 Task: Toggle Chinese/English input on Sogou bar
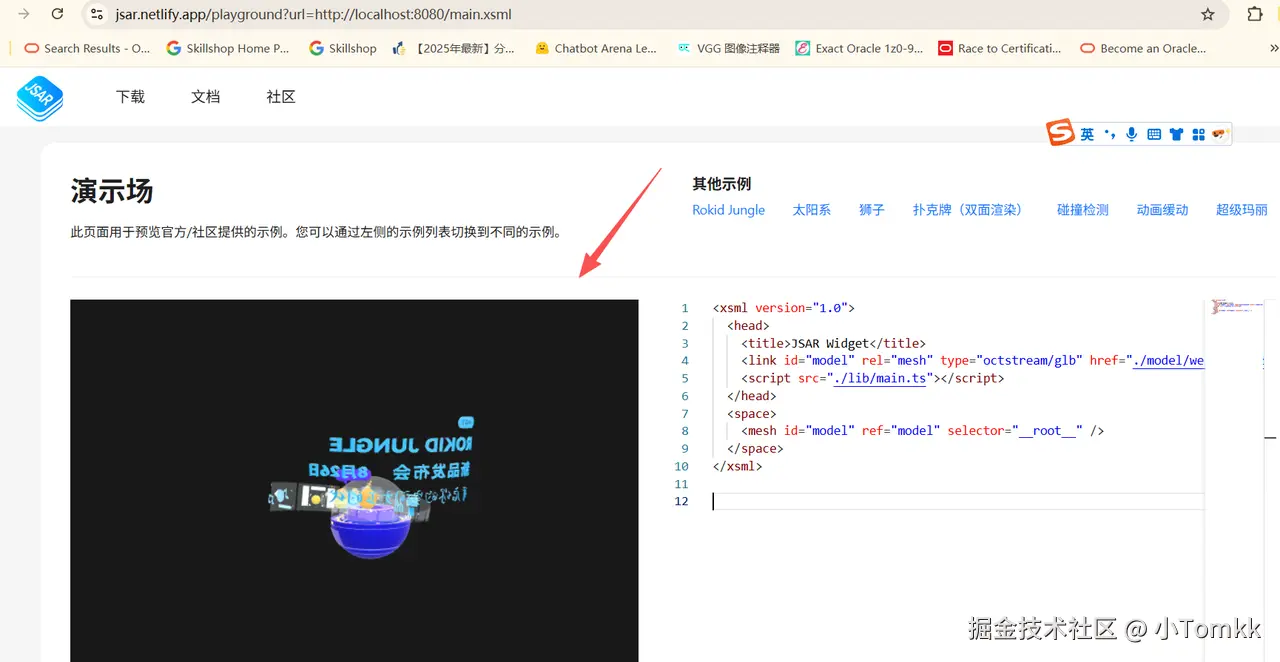coord(1087,133)
